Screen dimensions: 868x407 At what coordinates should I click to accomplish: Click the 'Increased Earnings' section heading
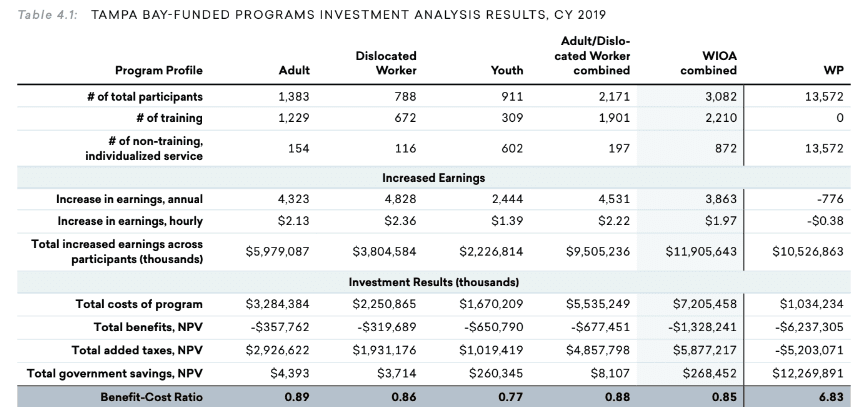[x=433, y=177]
